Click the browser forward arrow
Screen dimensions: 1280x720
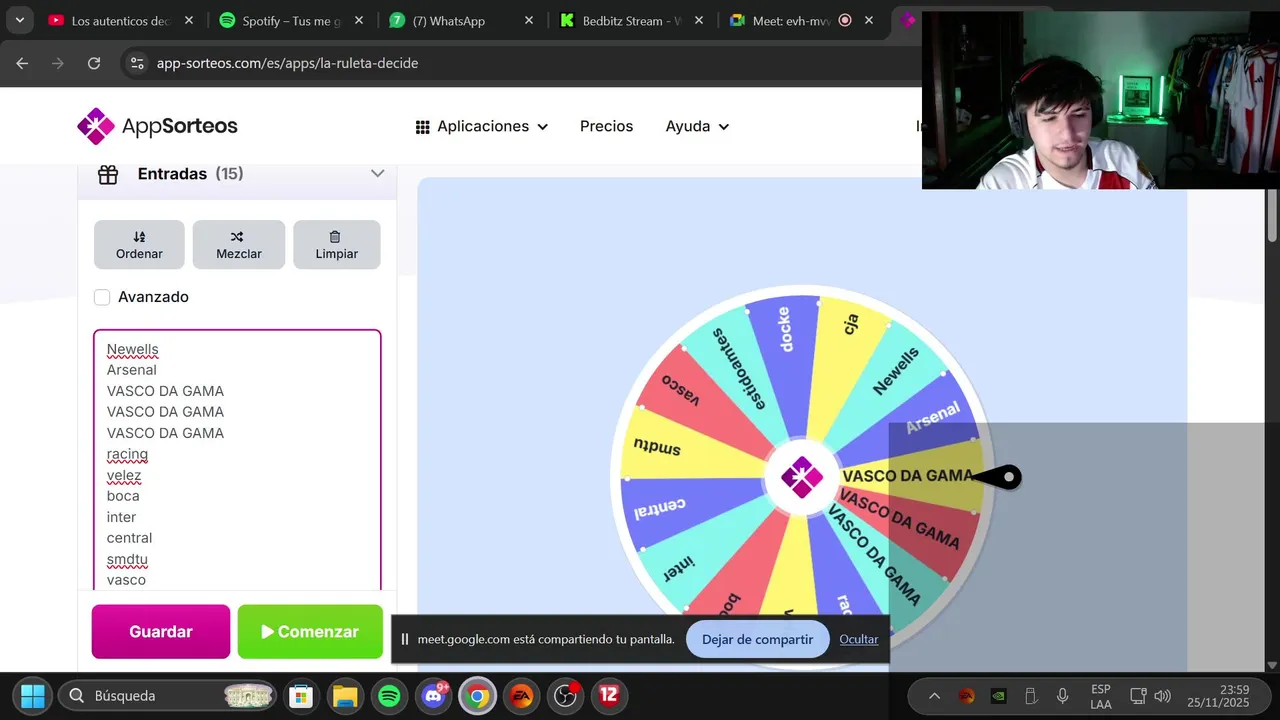[58, 63]
